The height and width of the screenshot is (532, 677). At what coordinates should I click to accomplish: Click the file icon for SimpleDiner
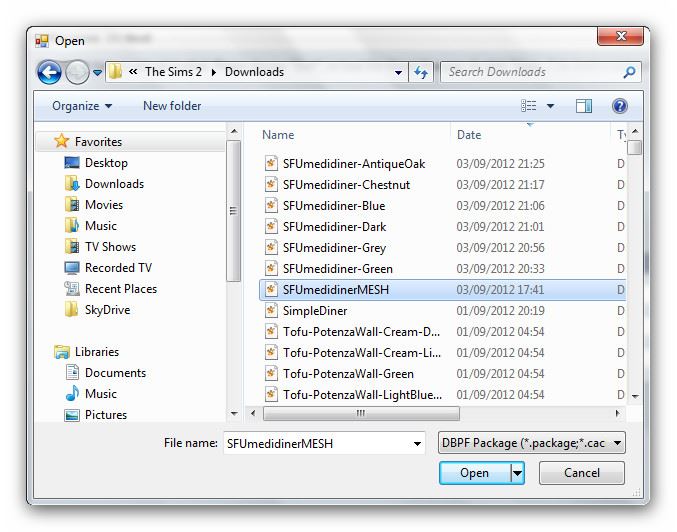(x=271, y=310)
